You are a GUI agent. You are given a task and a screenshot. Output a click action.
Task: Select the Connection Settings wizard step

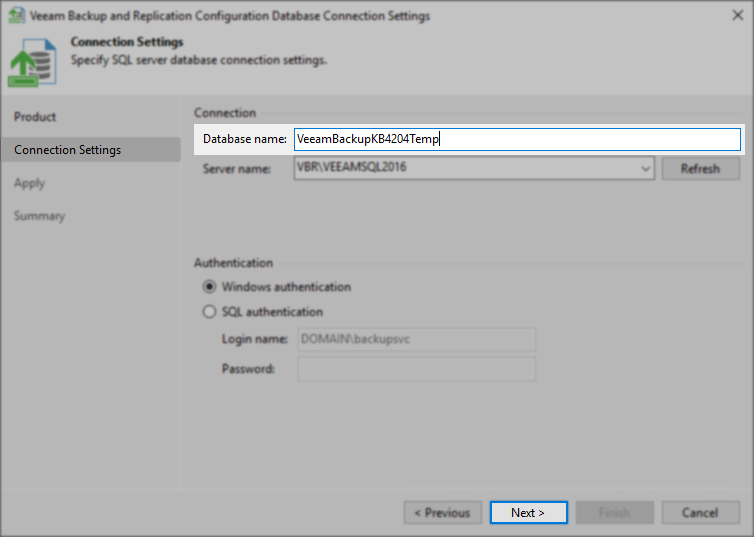point(91,150)
